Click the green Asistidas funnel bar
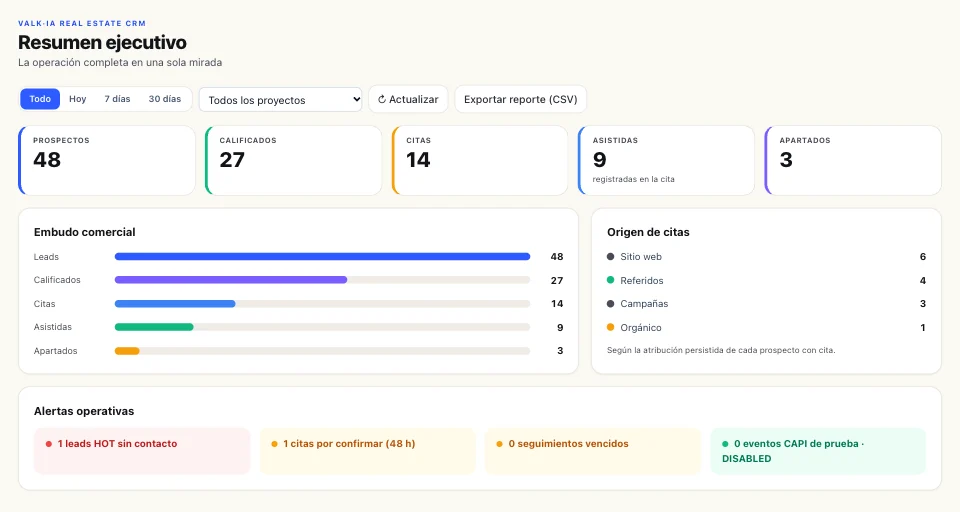This screenshot has width=960, height=512. click(154, 327)
